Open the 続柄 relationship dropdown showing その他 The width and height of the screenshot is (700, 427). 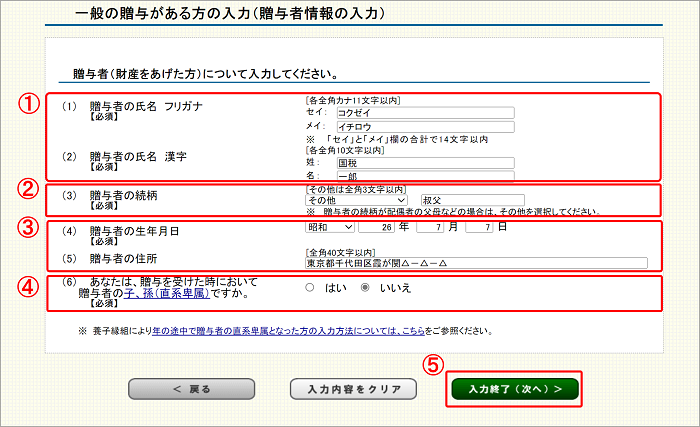(x=357, y=200)
